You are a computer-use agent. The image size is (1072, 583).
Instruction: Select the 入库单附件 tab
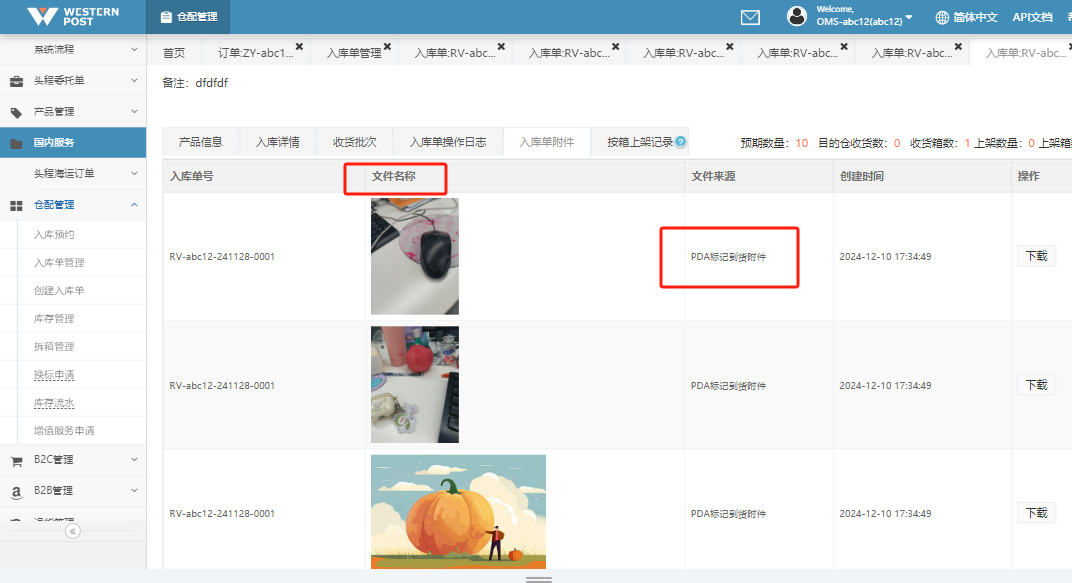tap(546, 141)
